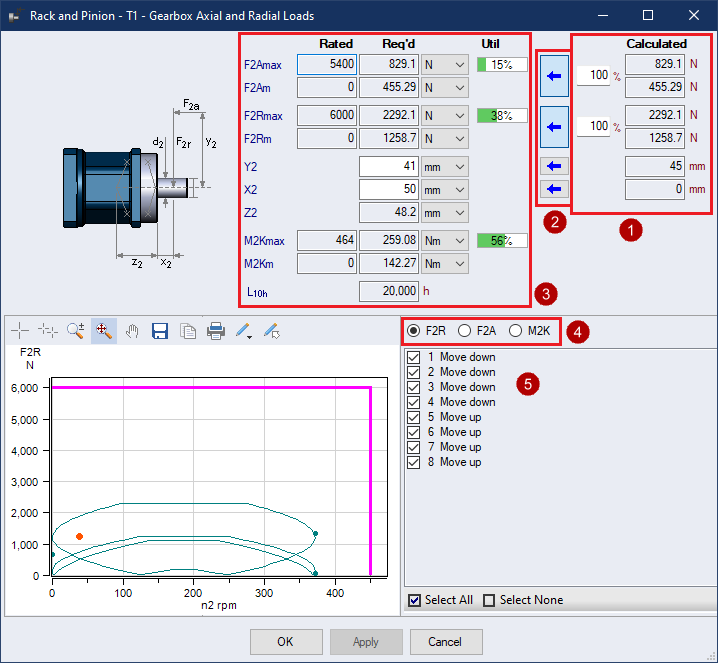
Task: Click blue arrow to transfer axial load values
Action: [x=554, y=76]
